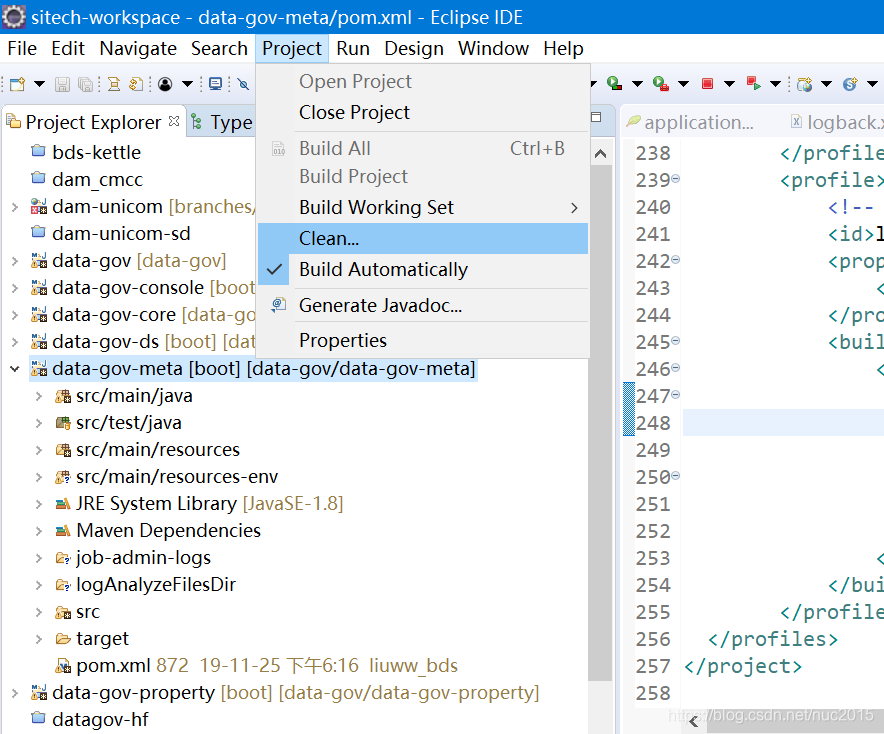
Task: Click the editor horizontal scrollbar left arrow
Action: click(x=694, y=722)
